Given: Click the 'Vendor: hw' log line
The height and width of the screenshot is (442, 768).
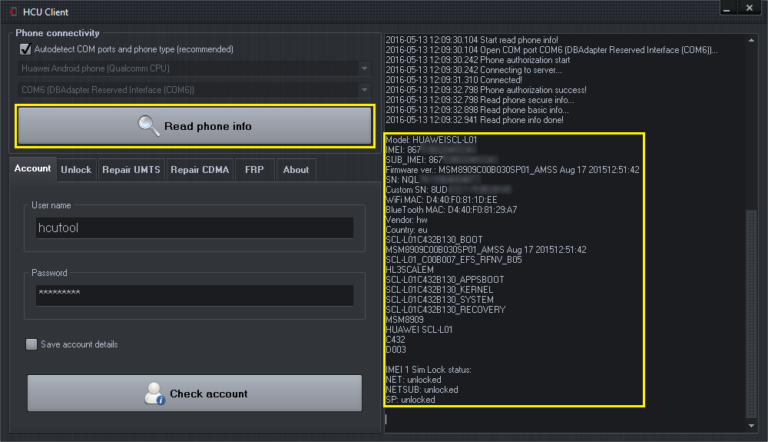Looking at the screenshot, I should coord(407,220).
